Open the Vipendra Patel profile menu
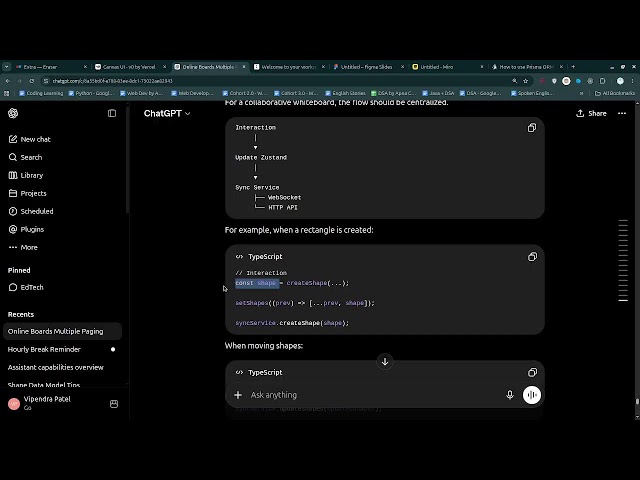This screenshot has width=640, height=480. click(47, 403)
